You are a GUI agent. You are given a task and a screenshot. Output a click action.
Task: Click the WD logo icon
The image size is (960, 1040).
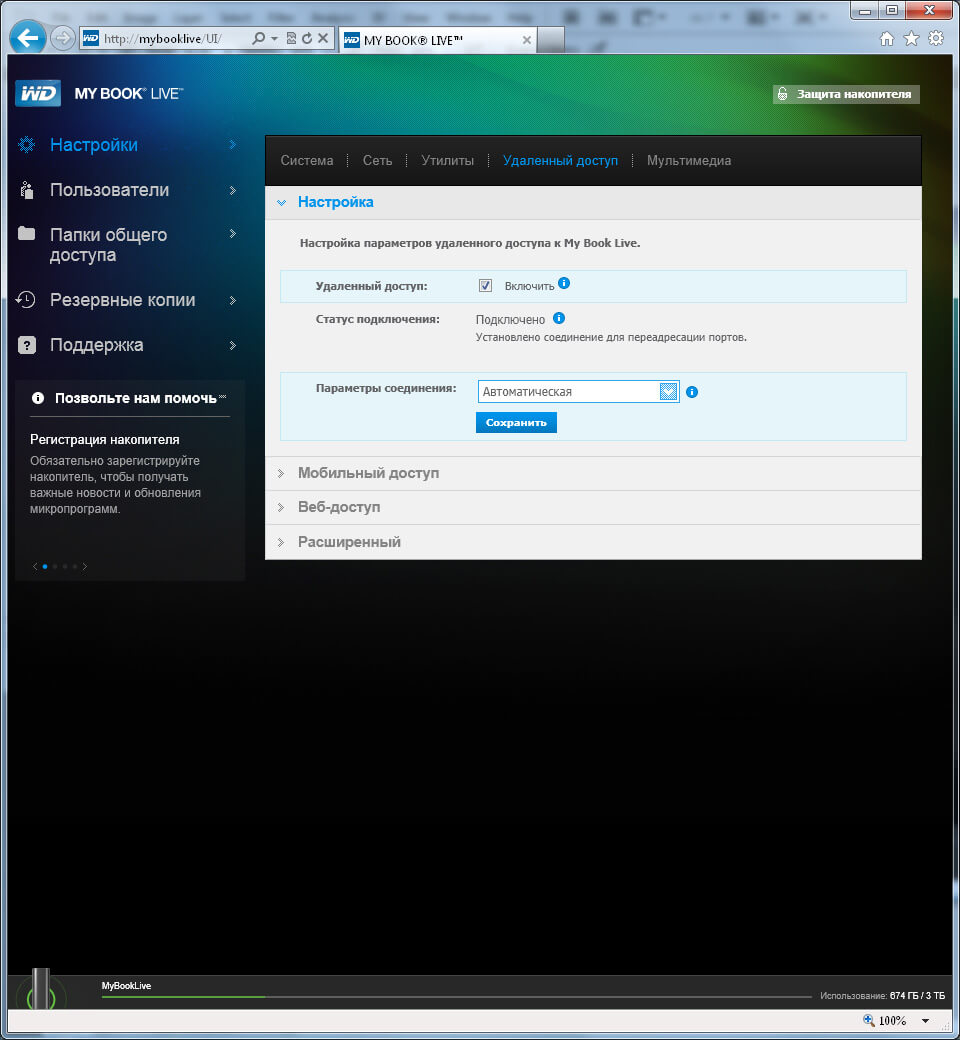pos(38,93)
